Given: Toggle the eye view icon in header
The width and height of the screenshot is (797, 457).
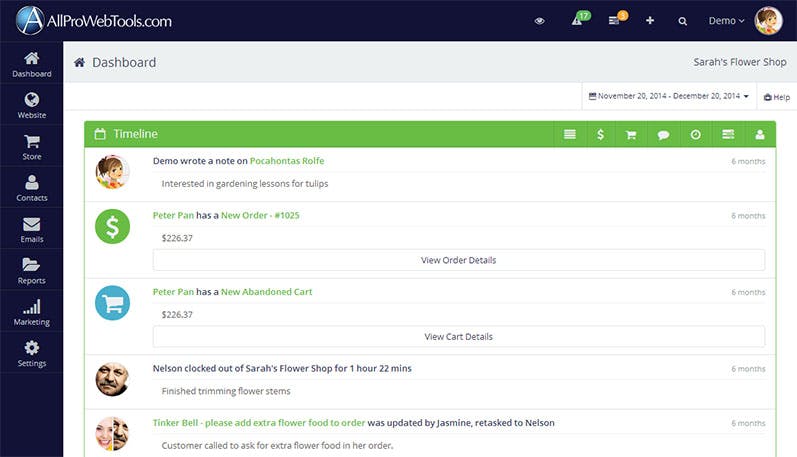Looking at the screenshot, I should 539,21.
